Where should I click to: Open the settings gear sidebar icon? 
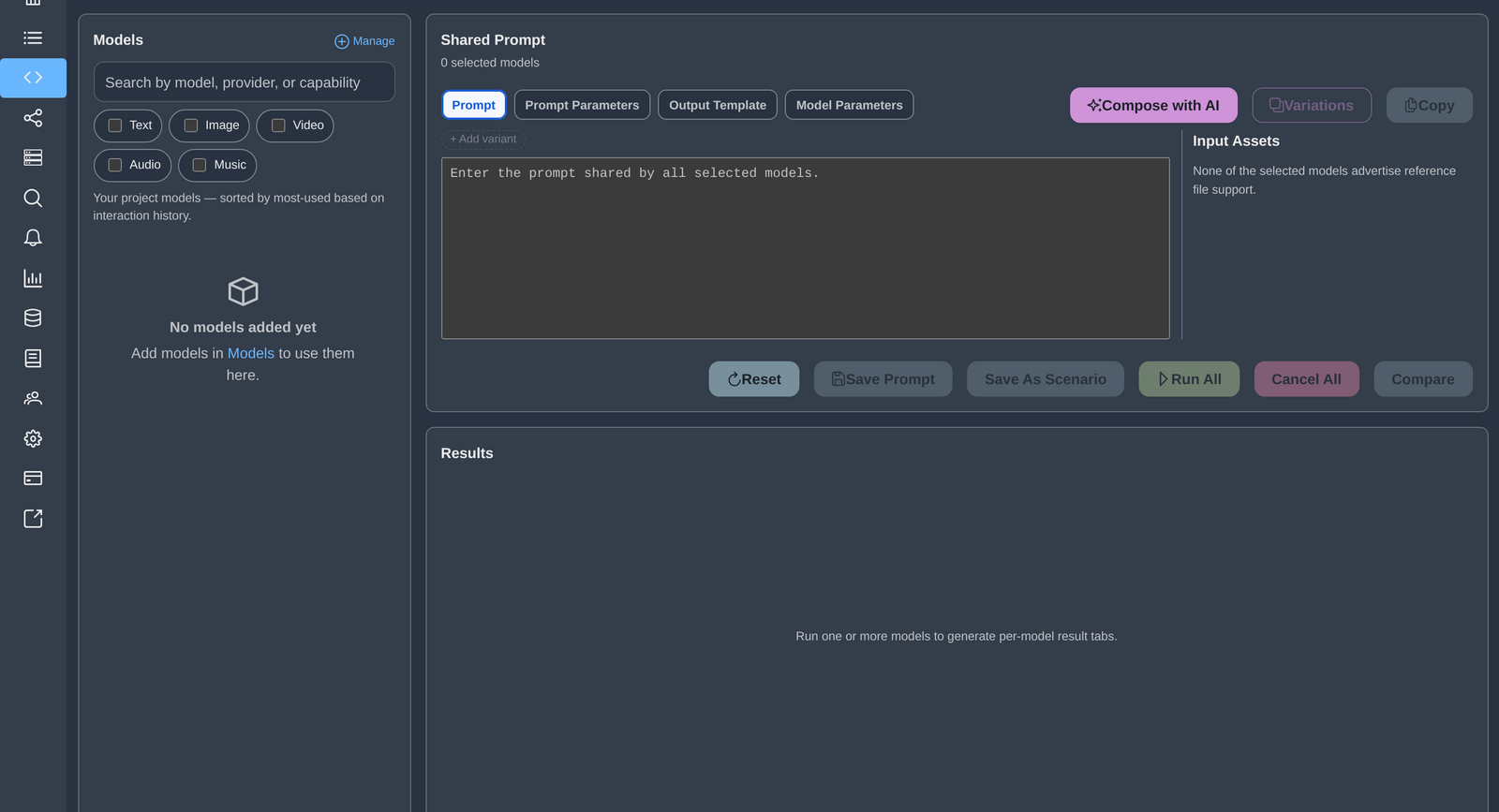(33, 438)
